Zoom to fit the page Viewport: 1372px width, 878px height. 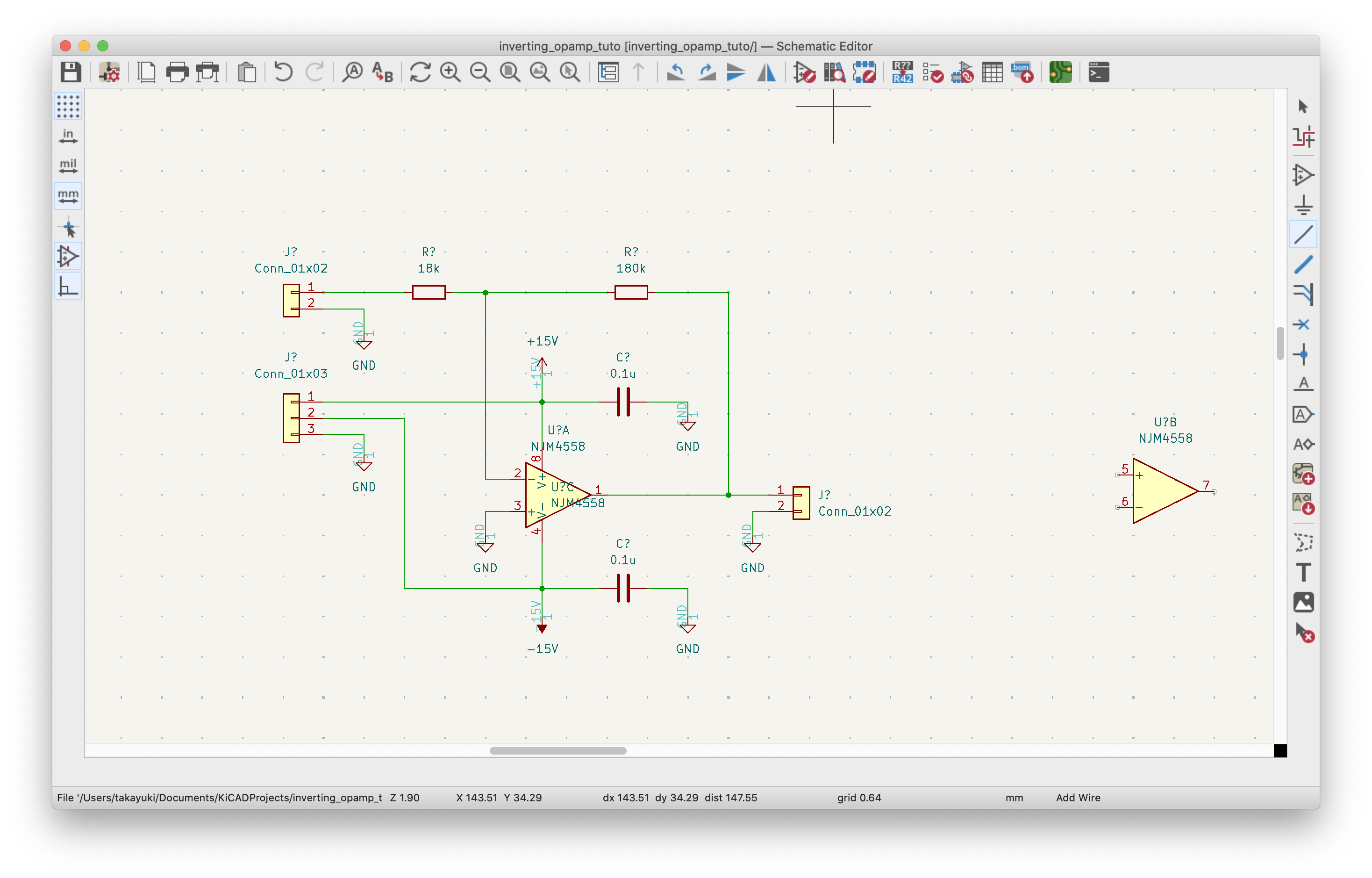point(510,72)
